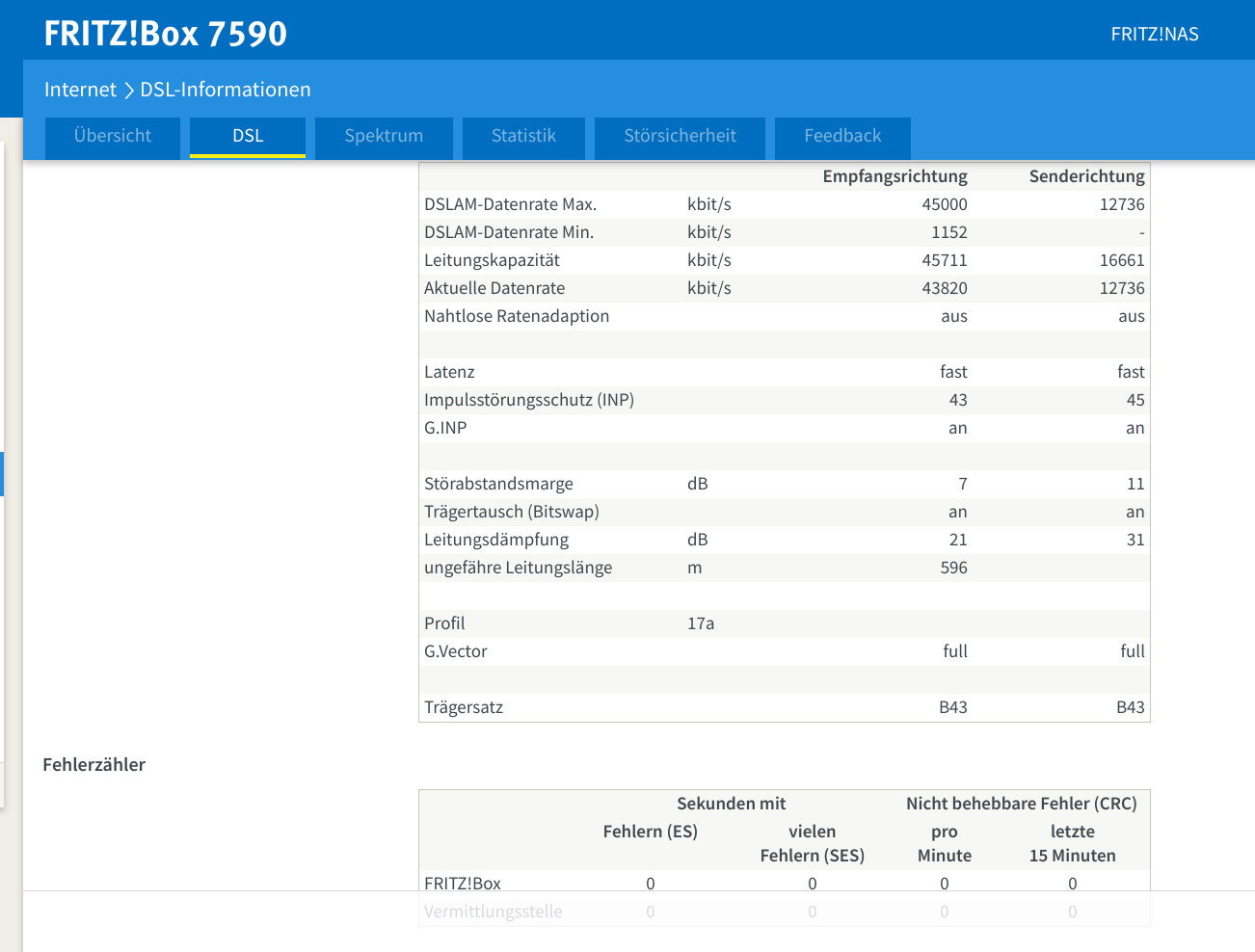Click the value 43820

tap(945, 288)
